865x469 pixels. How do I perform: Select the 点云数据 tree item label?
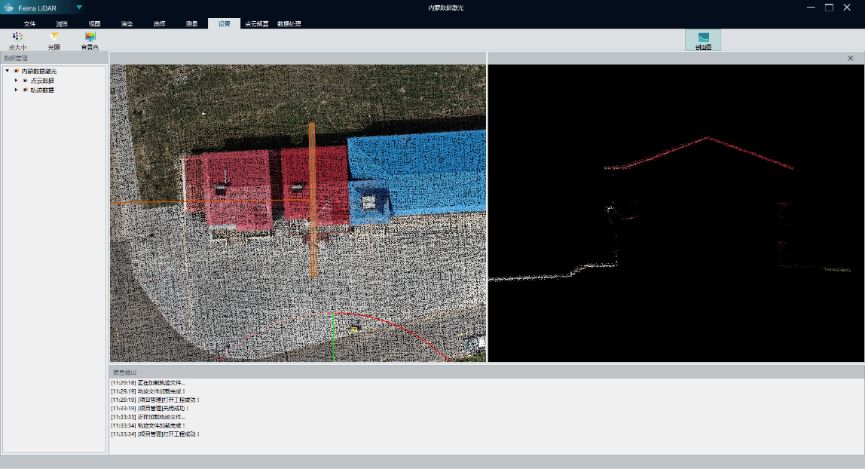coord(42,81)
